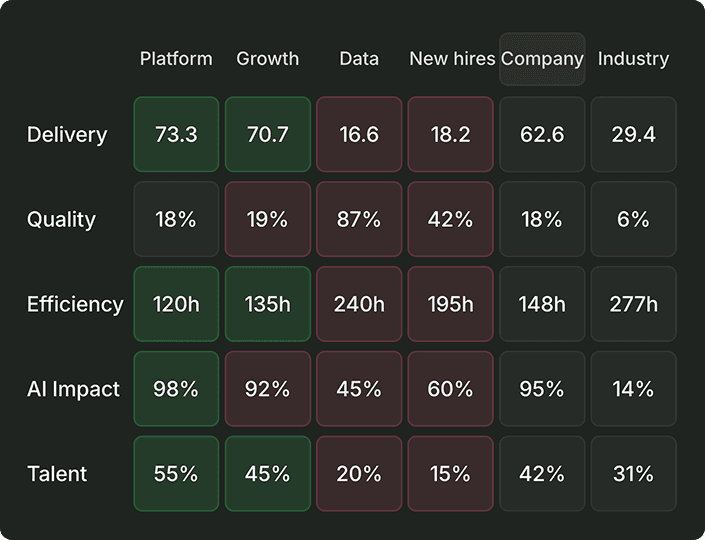
Task: Click the Delivery row label
Action: pos(67,134)
